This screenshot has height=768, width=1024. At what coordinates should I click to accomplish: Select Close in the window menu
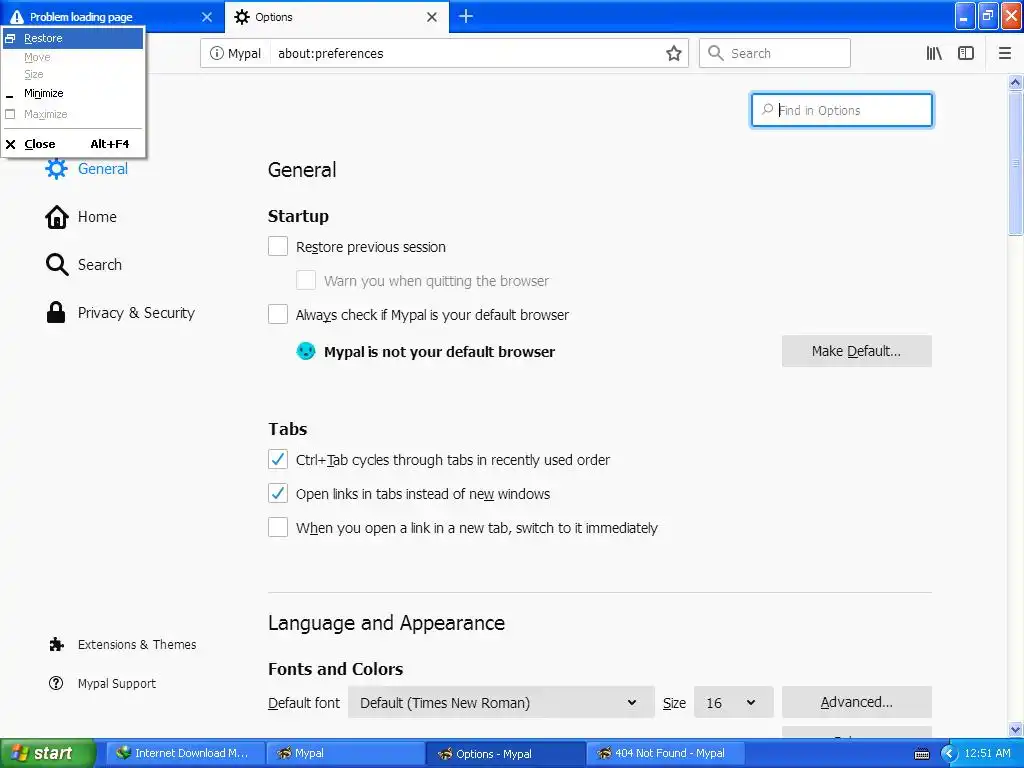coord(72,144)
